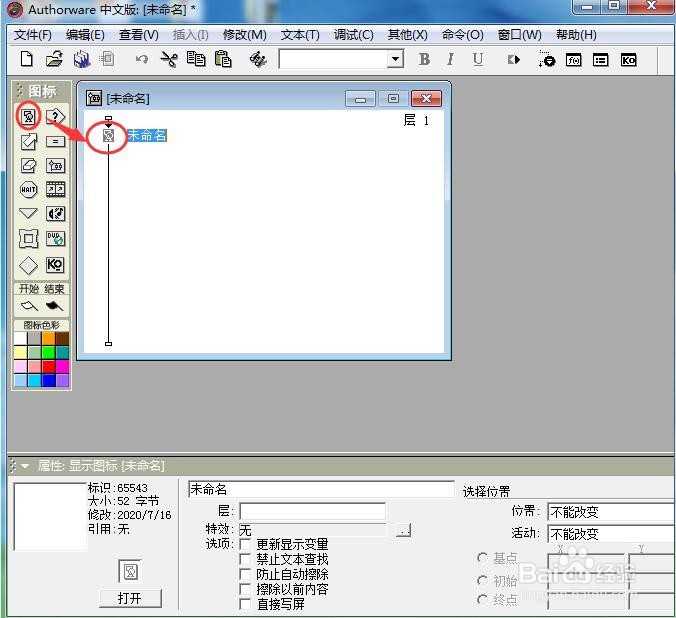Image resolution: width=676 pixels, height=618 pixels.
Task: Click the Cut scissors icon
Action: [169, 59]
